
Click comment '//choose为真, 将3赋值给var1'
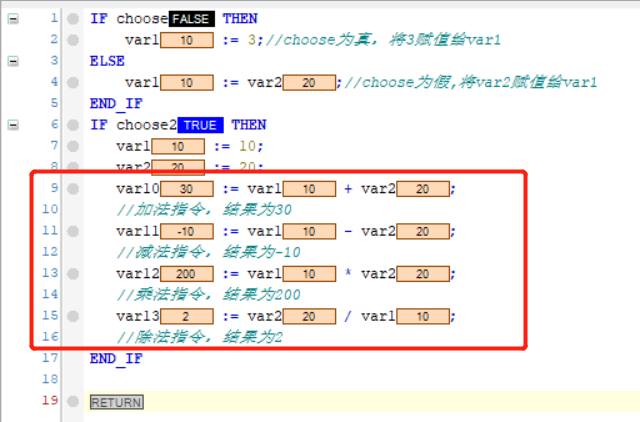click(383, 40)
